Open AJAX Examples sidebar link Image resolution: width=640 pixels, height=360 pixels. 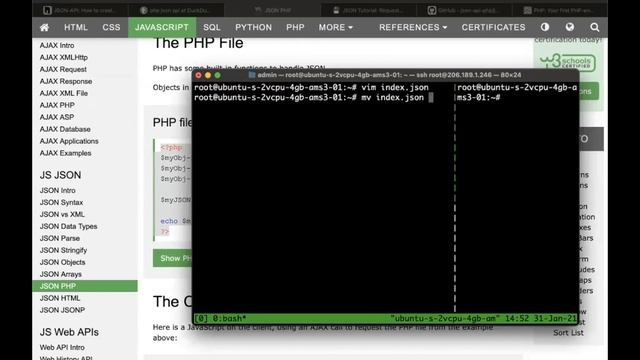65,153
